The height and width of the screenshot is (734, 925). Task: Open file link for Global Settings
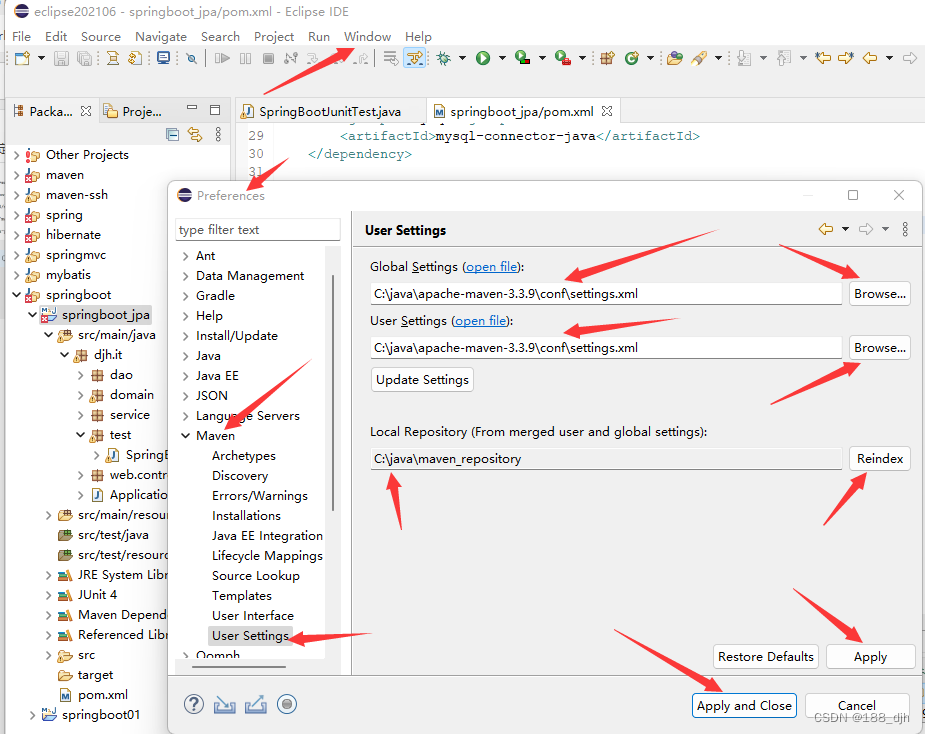492,267
